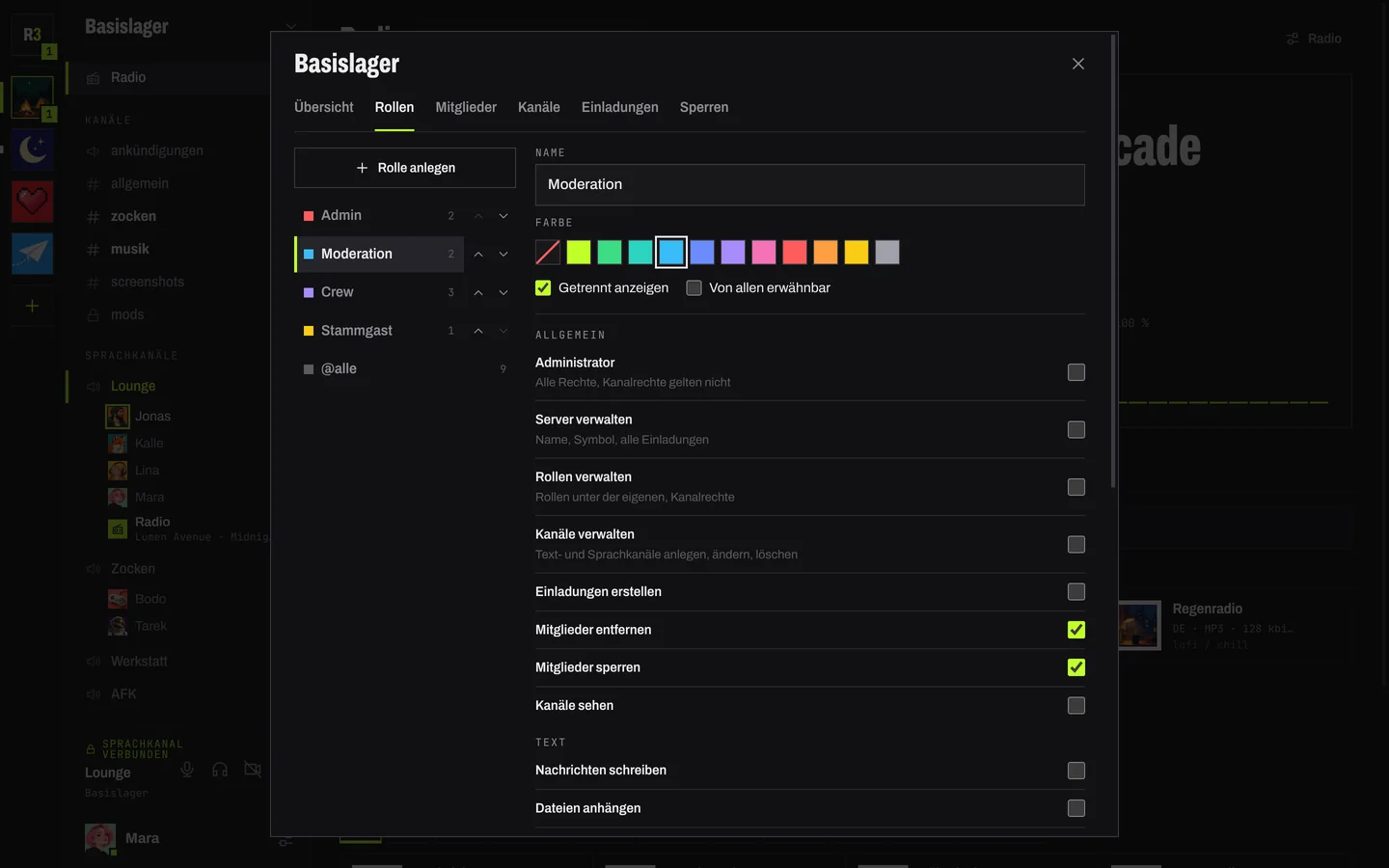The image size is (1389, 868).
Task: Switch to the crescent moon server
Action: 32,149
